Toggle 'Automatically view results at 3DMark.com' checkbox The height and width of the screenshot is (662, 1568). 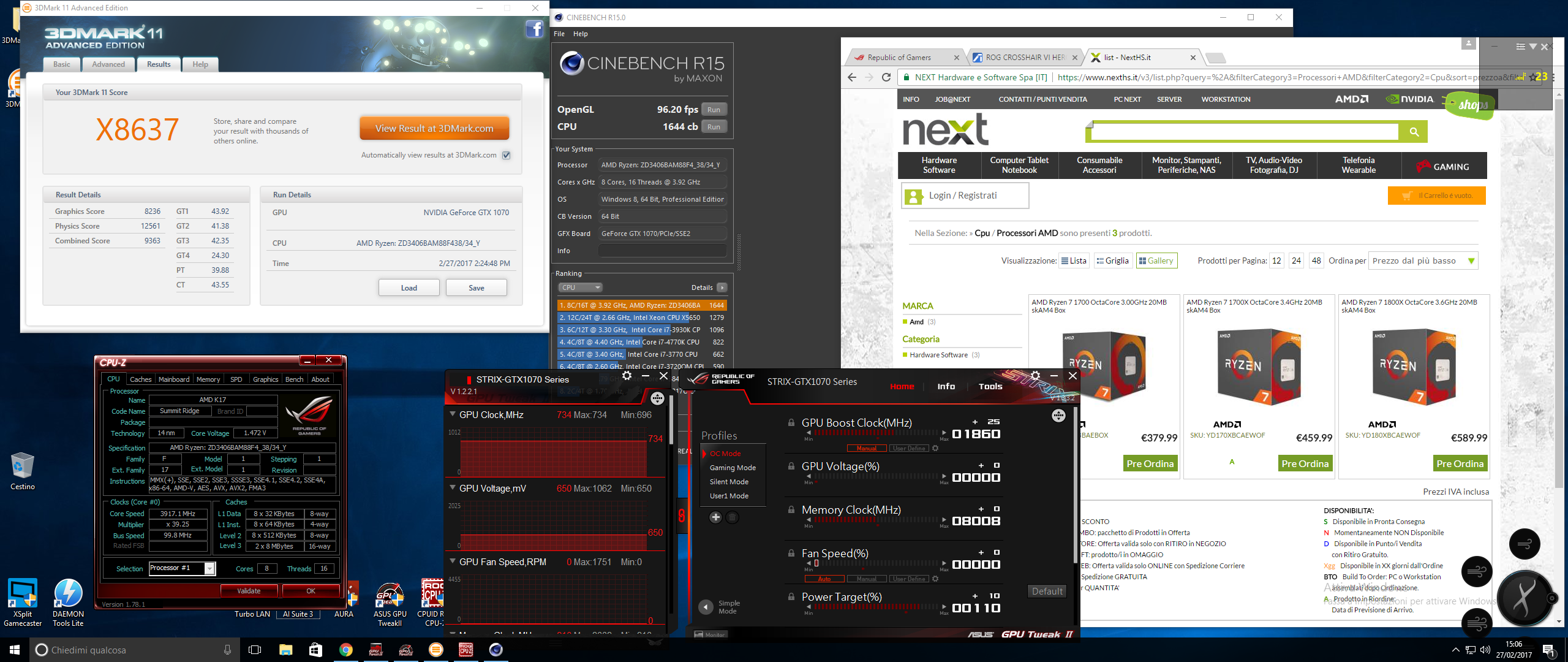(x=507, y=155)
